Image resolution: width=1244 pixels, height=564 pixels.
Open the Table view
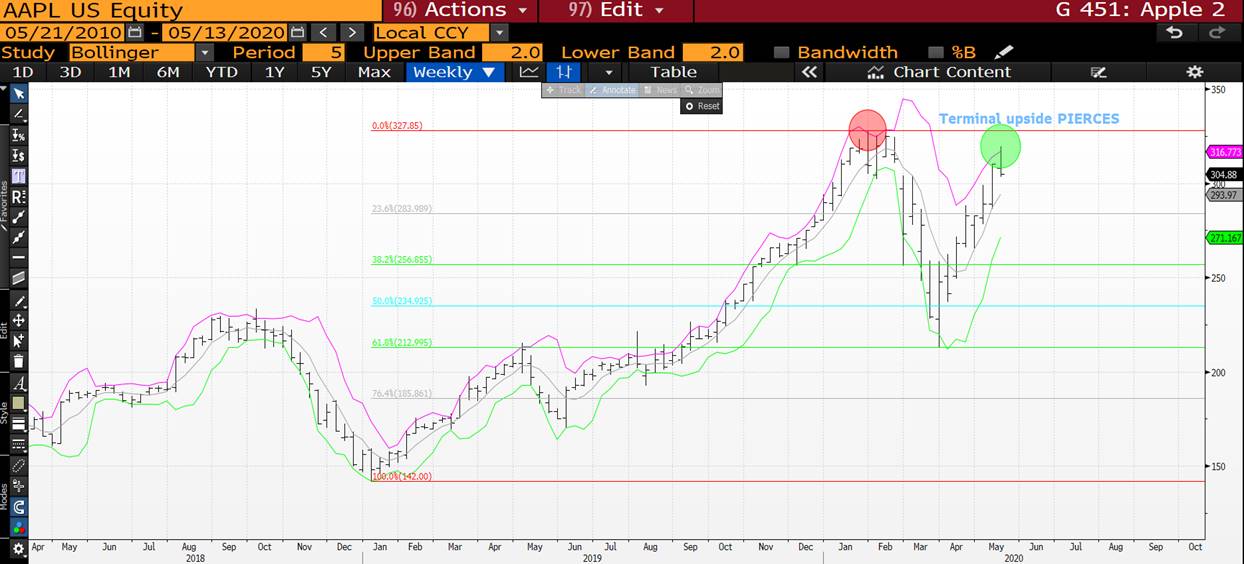pos(673,72)
